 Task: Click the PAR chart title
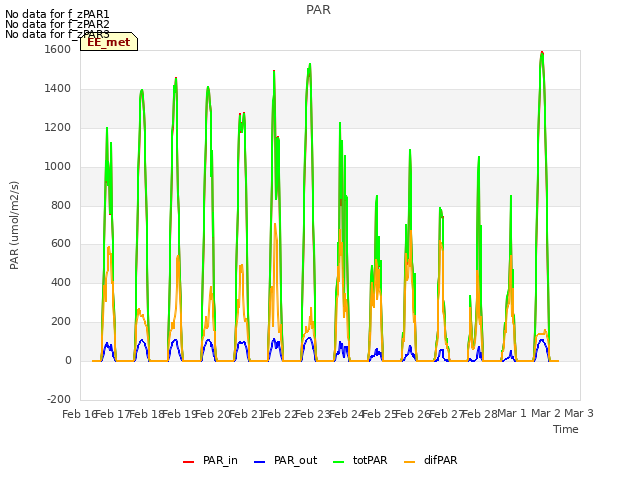click(318, 10)
